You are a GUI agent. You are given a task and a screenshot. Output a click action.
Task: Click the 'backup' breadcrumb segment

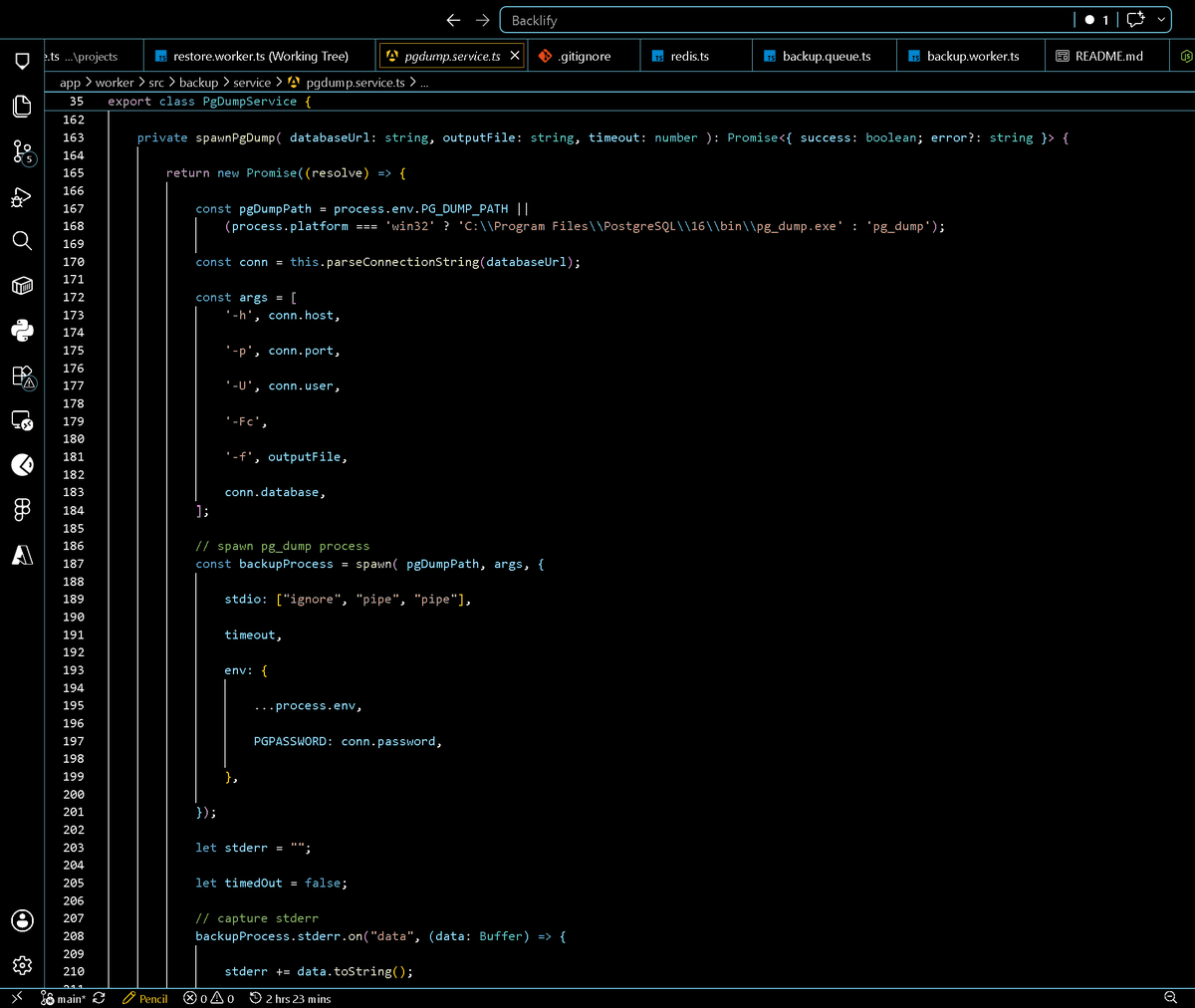pyautogui.click(x=198, y=83)
